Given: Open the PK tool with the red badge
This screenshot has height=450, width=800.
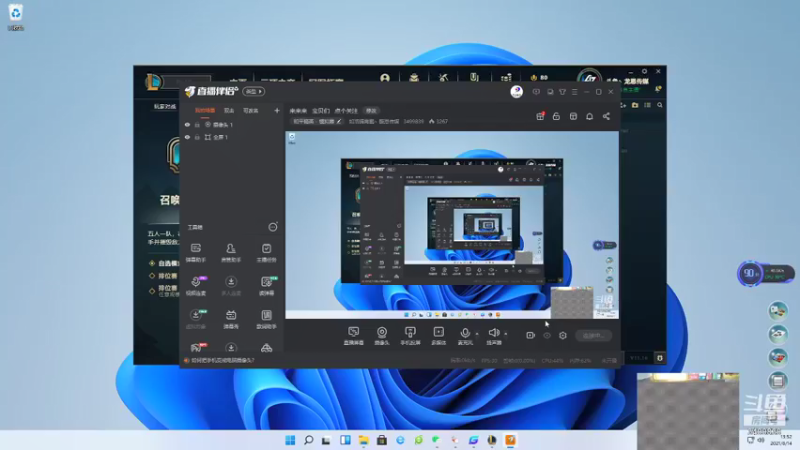Looking at the screenshot, I should pyautogui.click(x=196, y=348).
